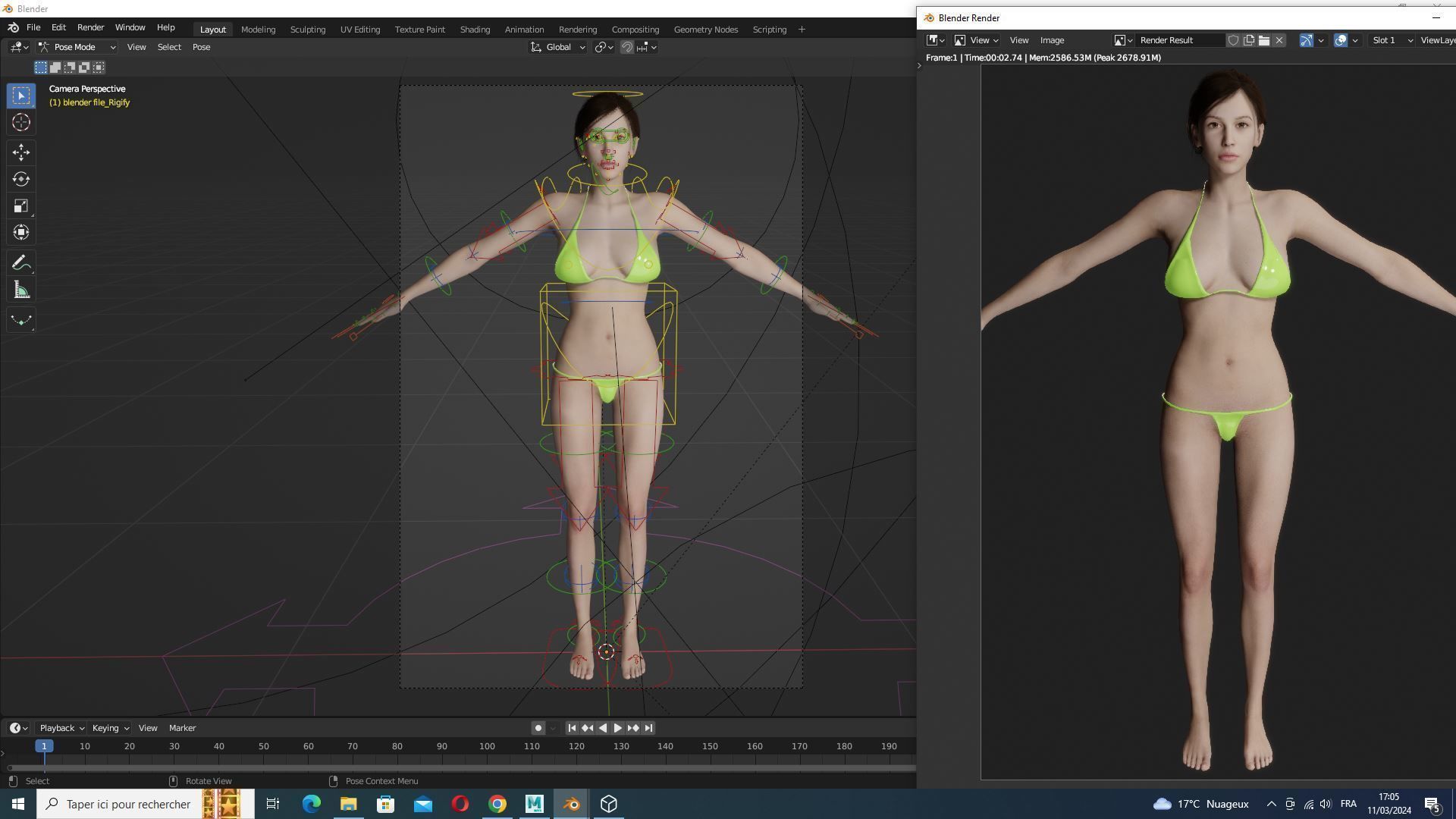The height and width of the screenshot is (819, 1456).
Task: Toggle gizmos in Render window header
Action: (x=1306, y=40)
